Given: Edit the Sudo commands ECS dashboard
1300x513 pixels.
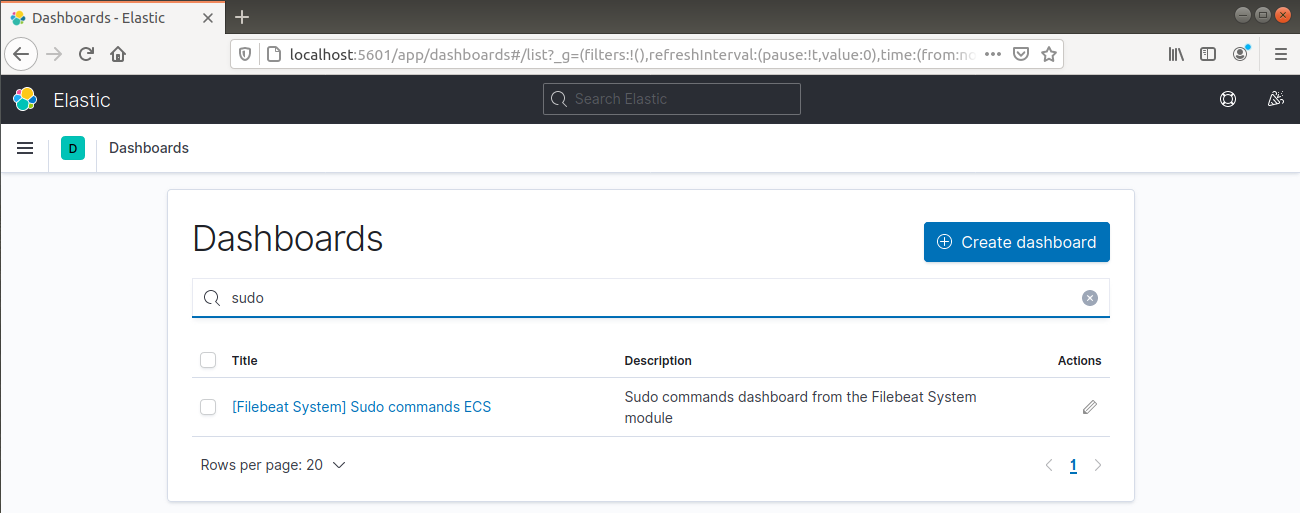Looking at the screenshot, I should click(x=1090, y=407).
